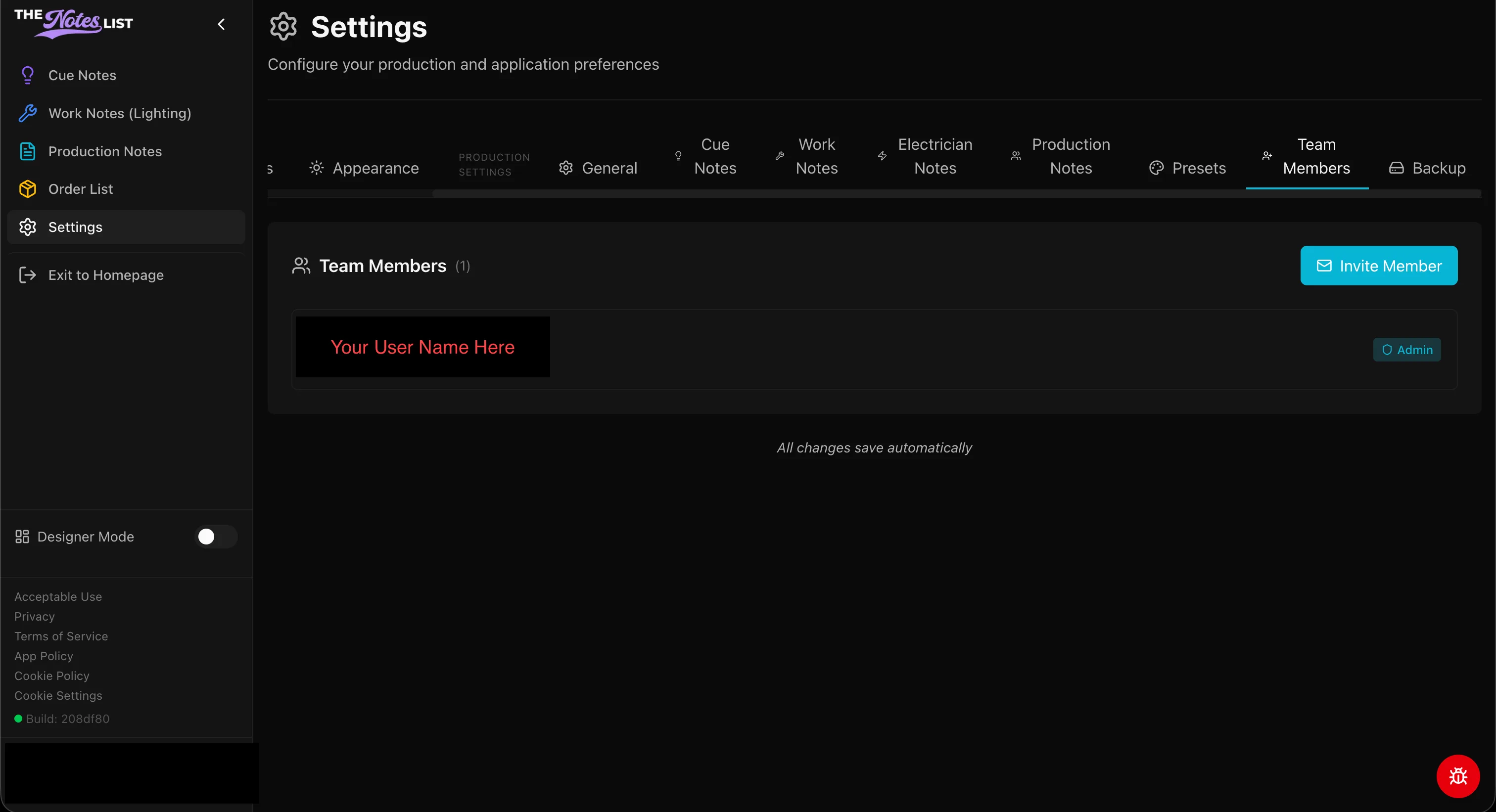Click the Invite Member button
The height and width of the screenshot is (812, 1496).
pyautogui.click(x=1379, y=265)
